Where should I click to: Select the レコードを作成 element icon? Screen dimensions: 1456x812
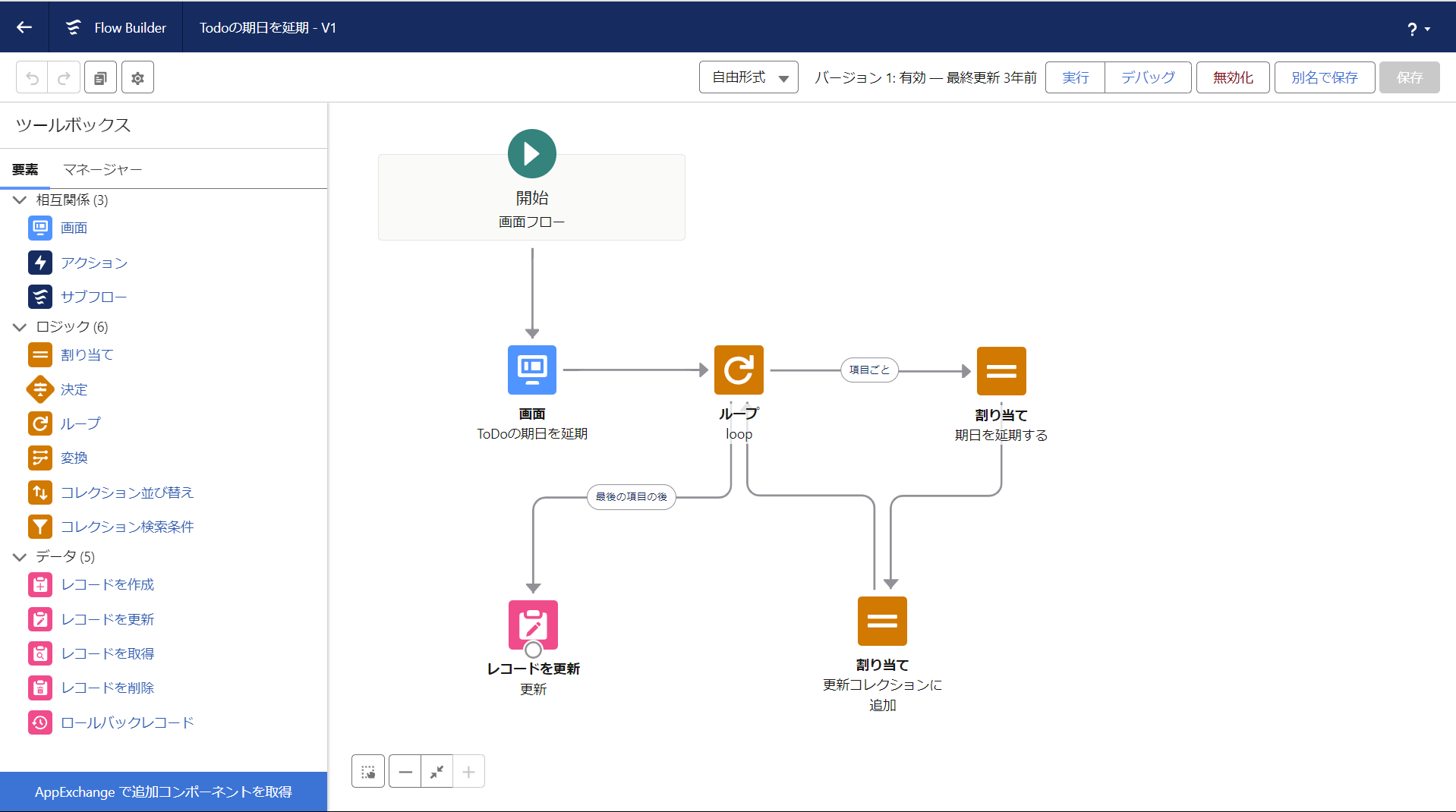pyautogui.click(x=40, y=584)
